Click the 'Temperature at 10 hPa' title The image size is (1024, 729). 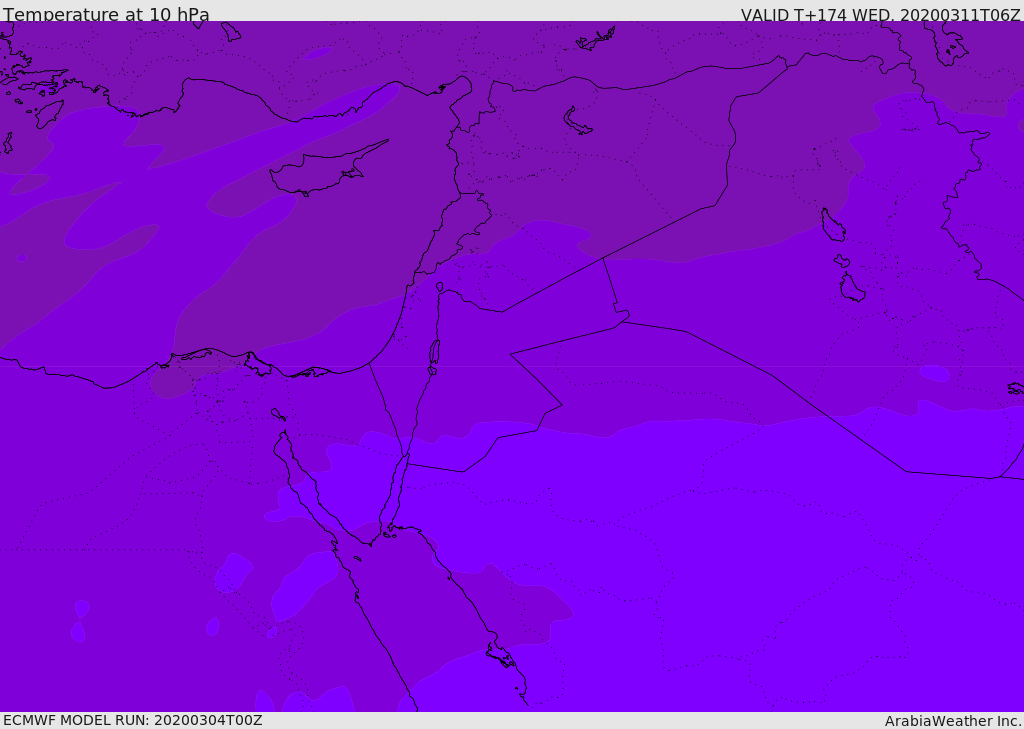[106, 14]
